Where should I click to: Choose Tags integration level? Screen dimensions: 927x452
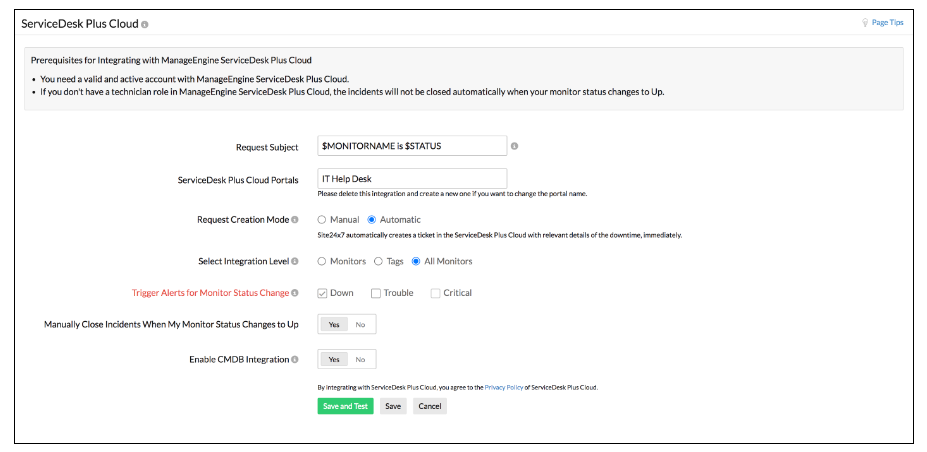[x=378, y=261]
